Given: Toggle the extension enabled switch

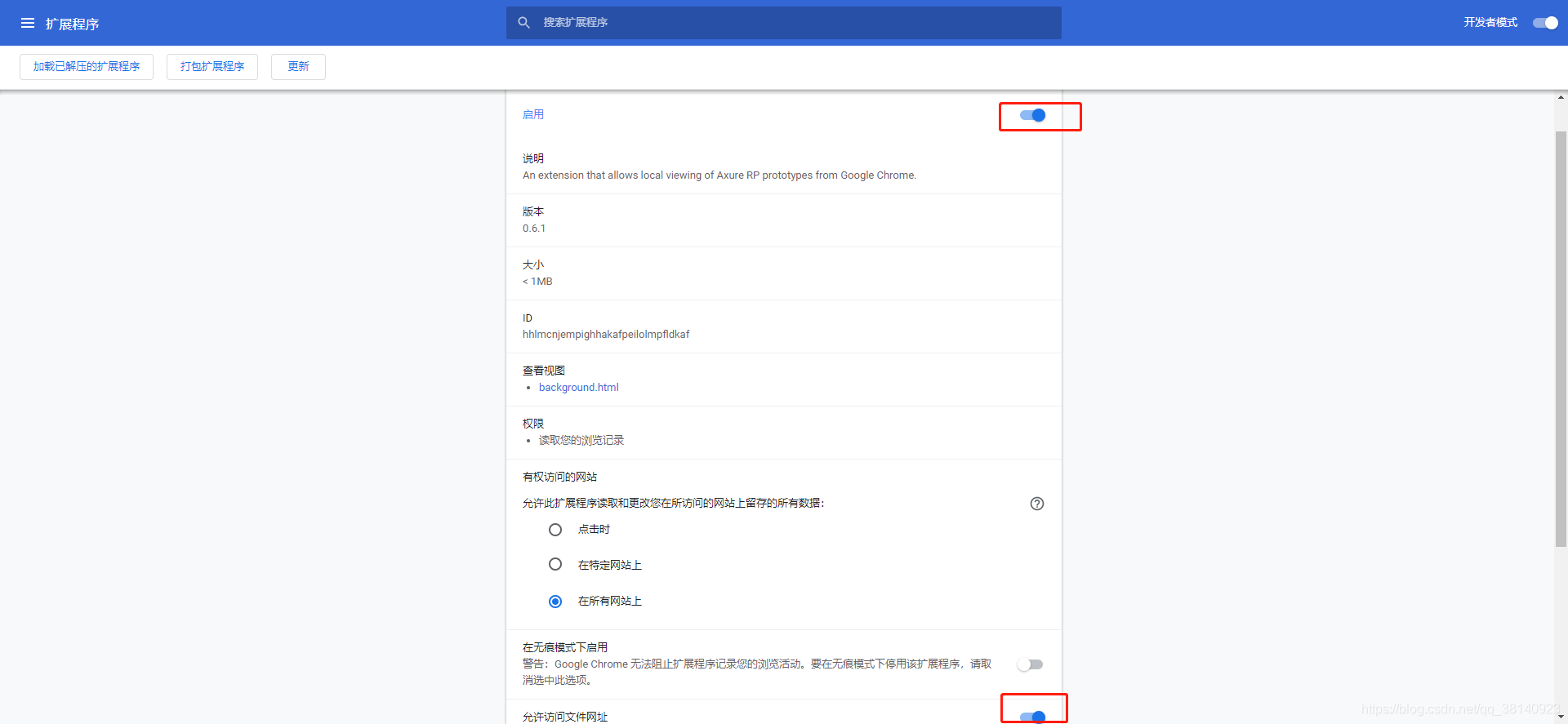Looking at the screenshot, I should 1033,115.
